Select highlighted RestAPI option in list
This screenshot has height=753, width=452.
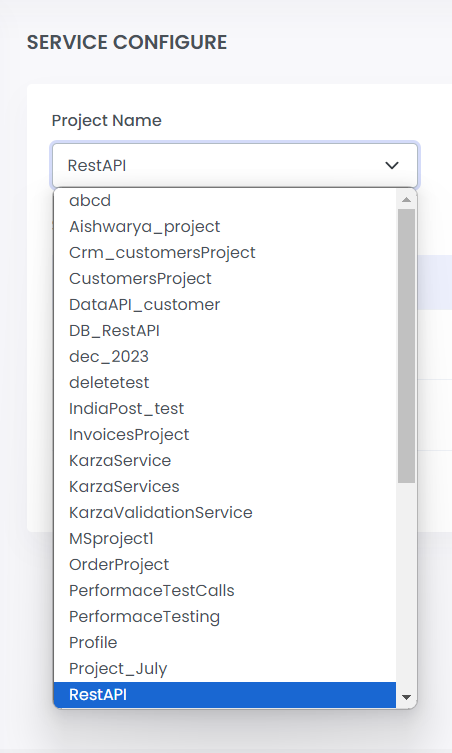point(225,694)
